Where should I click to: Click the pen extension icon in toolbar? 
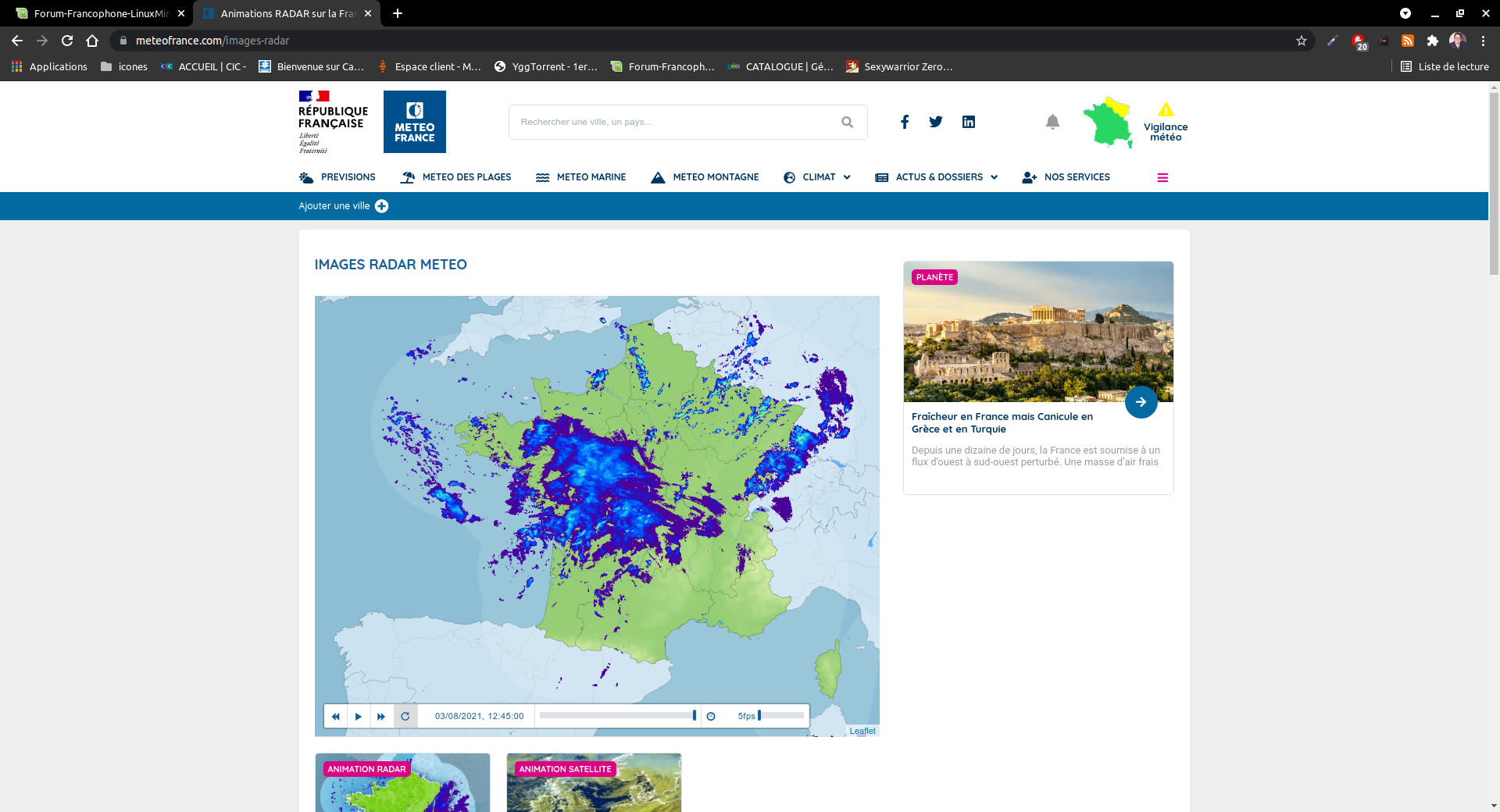pyautogui.click(x=1333, y=41)
